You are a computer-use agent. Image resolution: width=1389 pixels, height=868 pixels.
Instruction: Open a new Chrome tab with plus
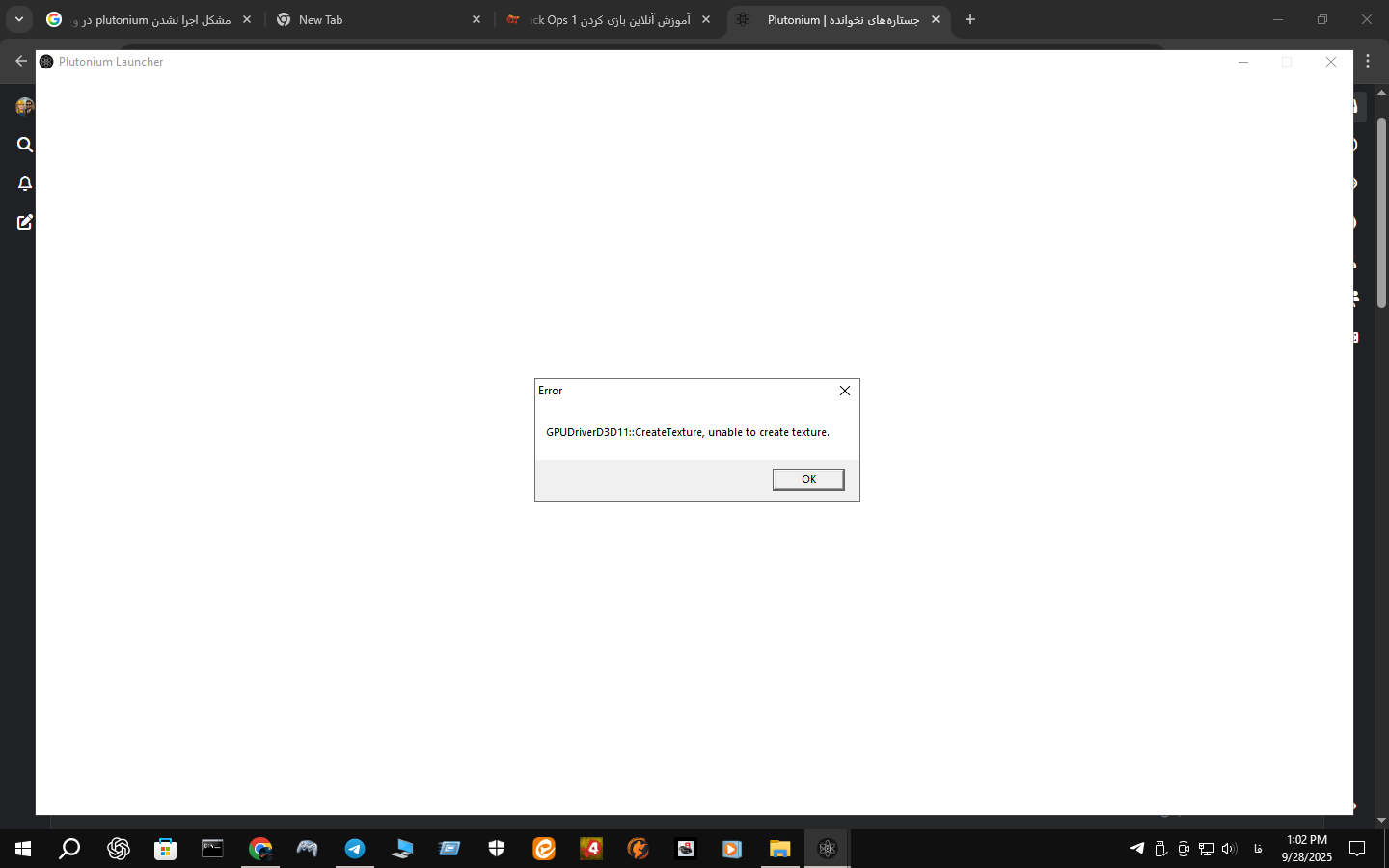(x=970, y=19)
